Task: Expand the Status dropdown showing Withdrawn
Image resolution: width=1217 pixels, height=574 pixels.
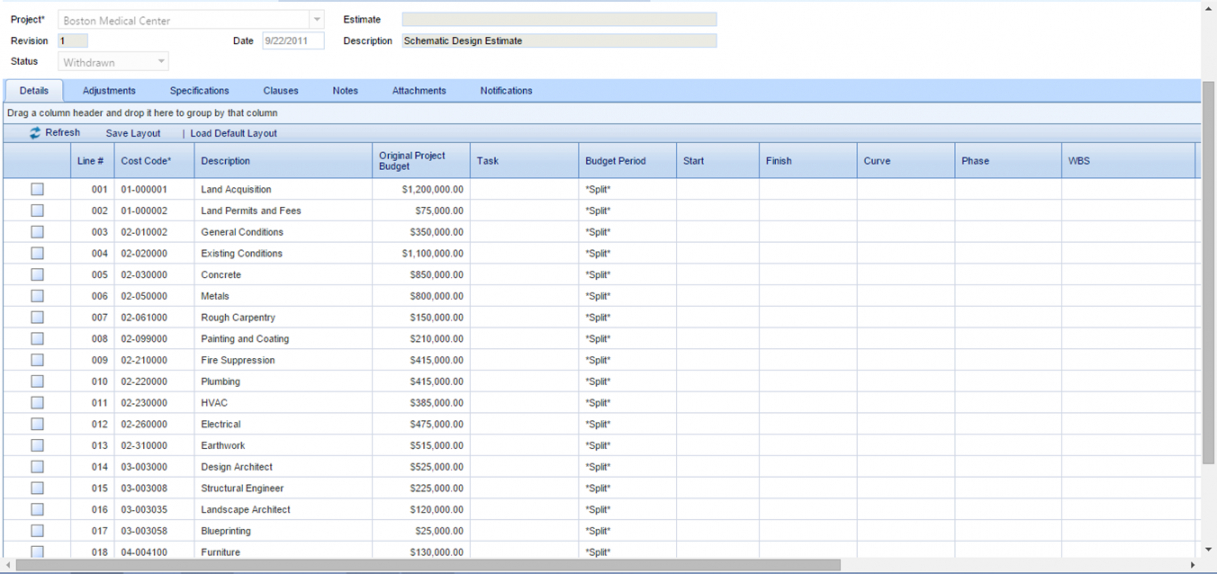Action: [x=161, y=62]
